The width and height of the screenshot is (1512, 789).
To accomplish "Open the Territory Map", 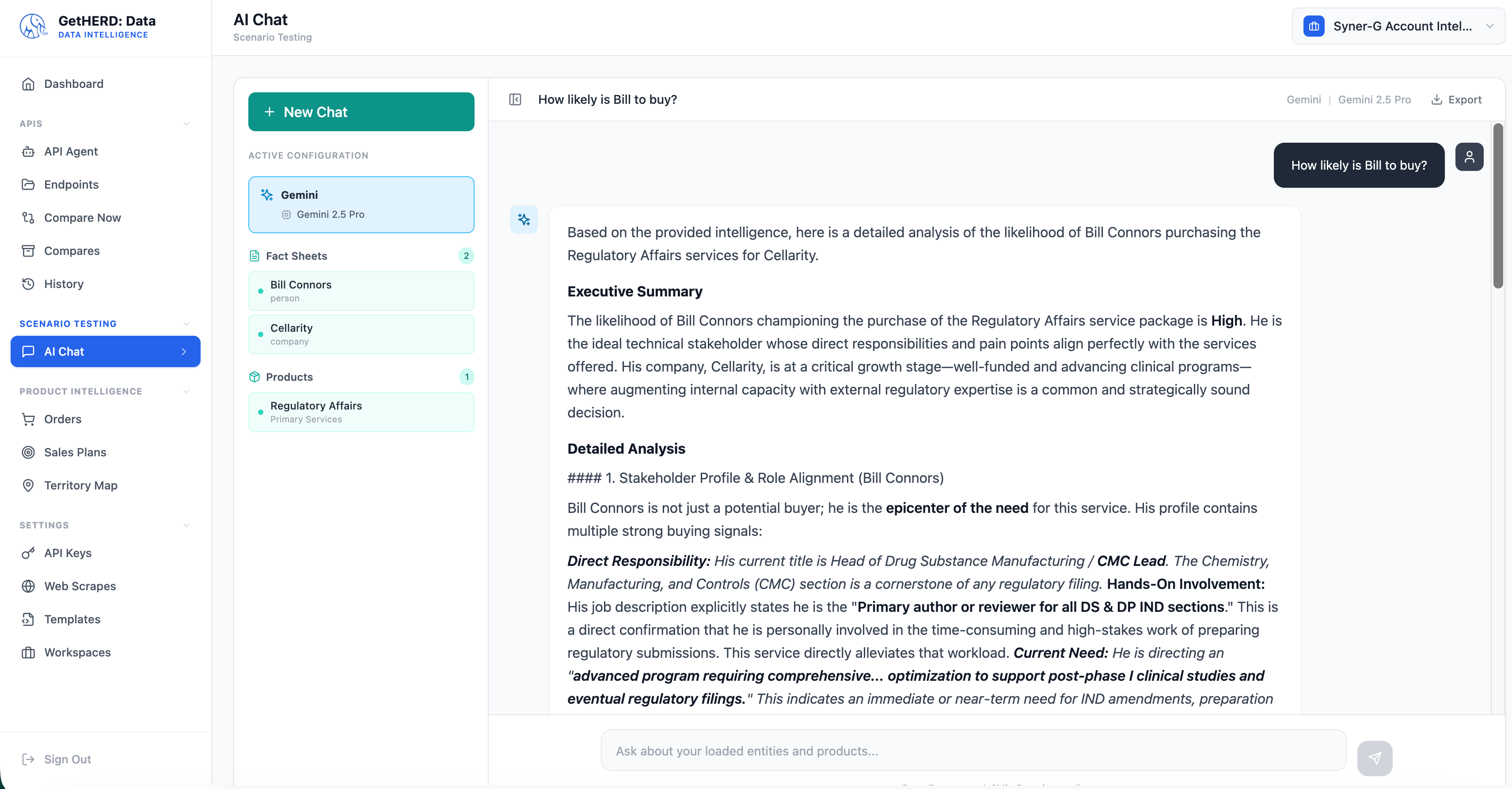I will click(80, 486).
